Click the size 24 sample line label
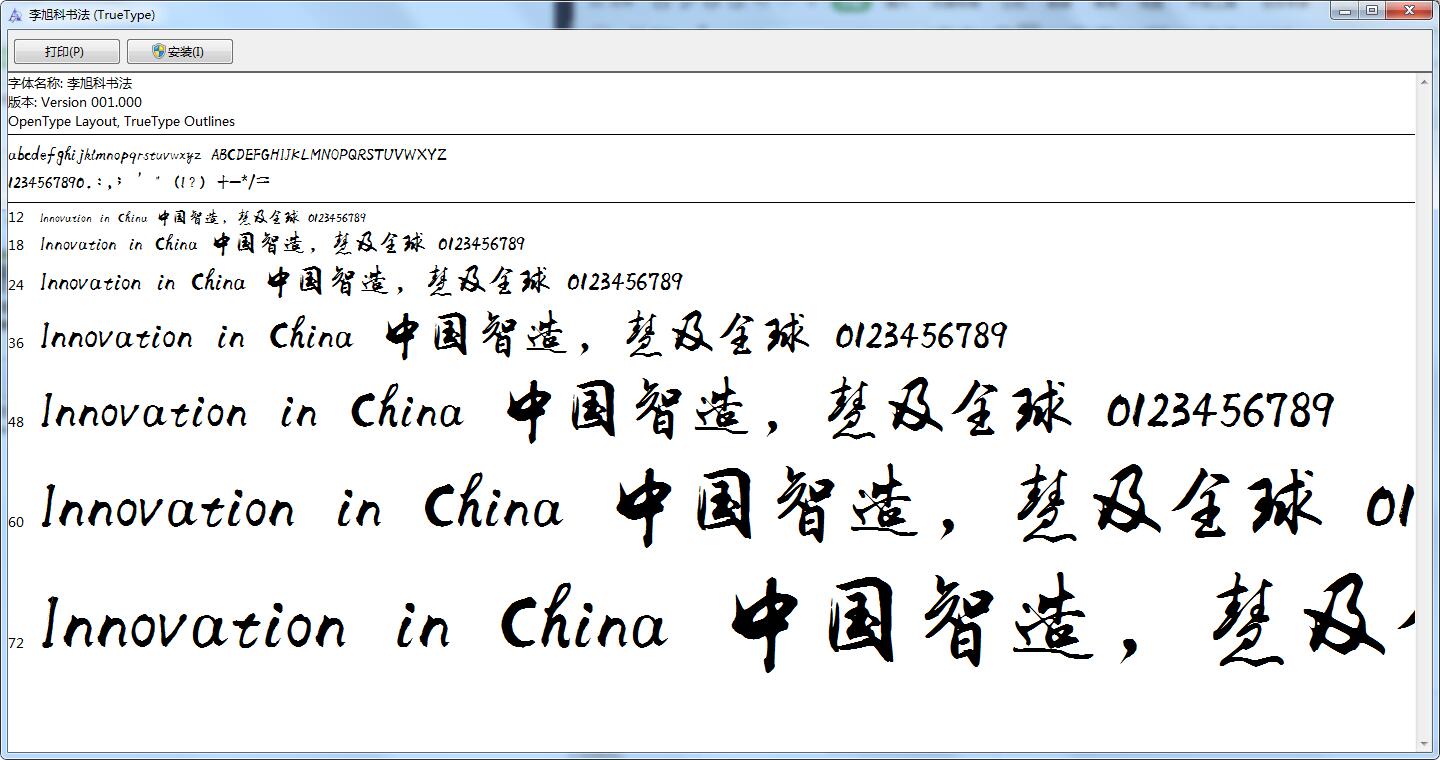 [x=16, y=285]
